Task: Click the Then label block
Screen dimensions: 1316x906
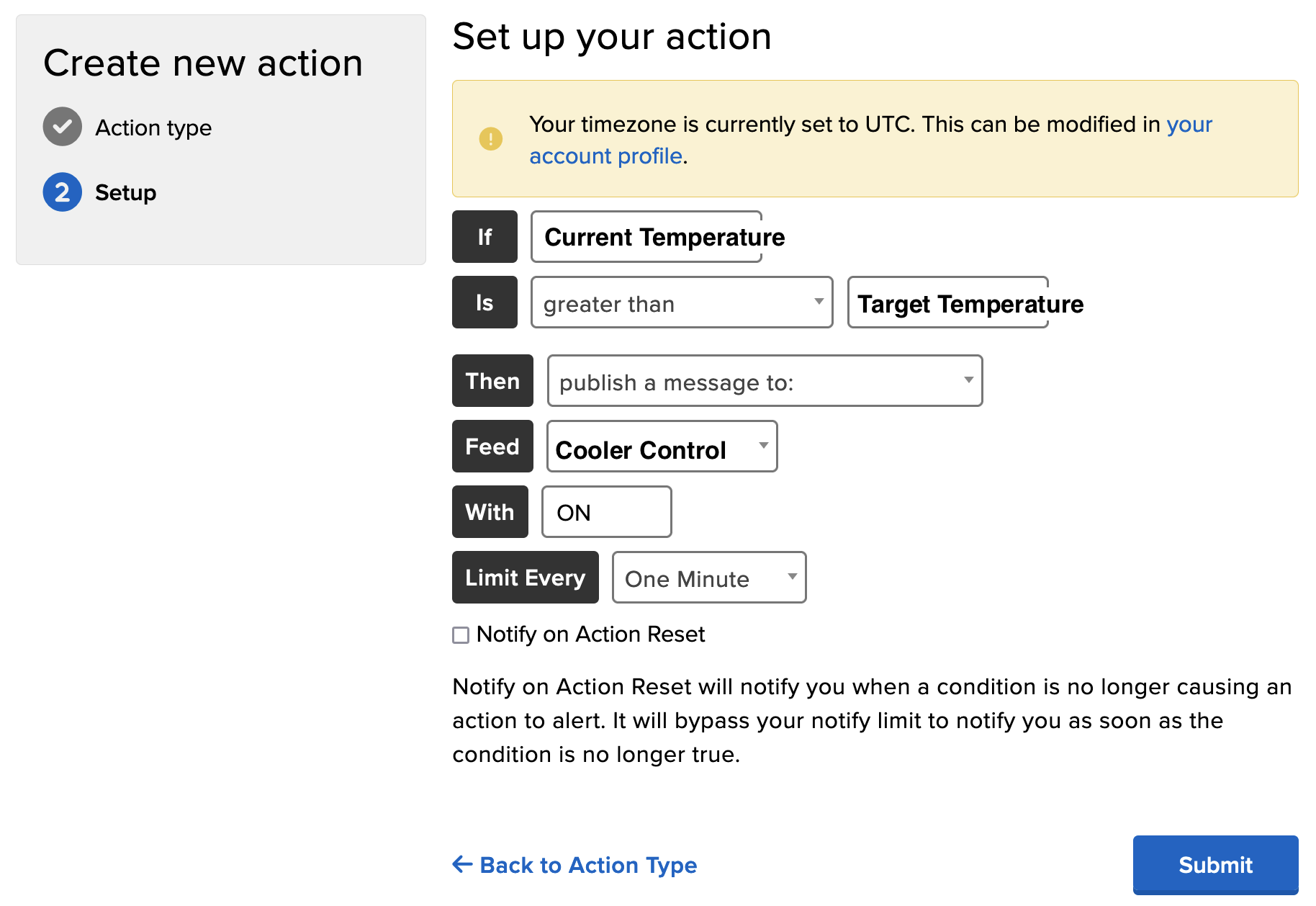Action: pos(492,381)
